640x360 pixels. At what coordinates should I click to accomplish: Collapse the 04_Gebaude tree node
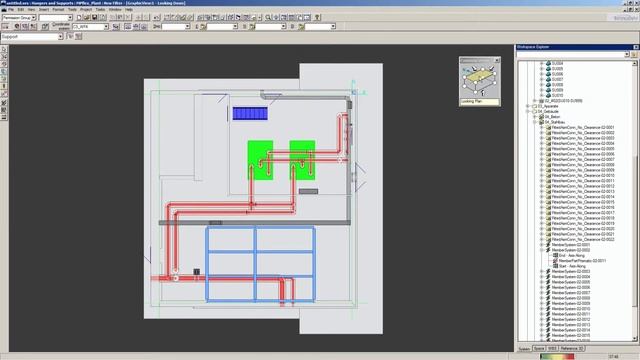click(x=528, y=111)
